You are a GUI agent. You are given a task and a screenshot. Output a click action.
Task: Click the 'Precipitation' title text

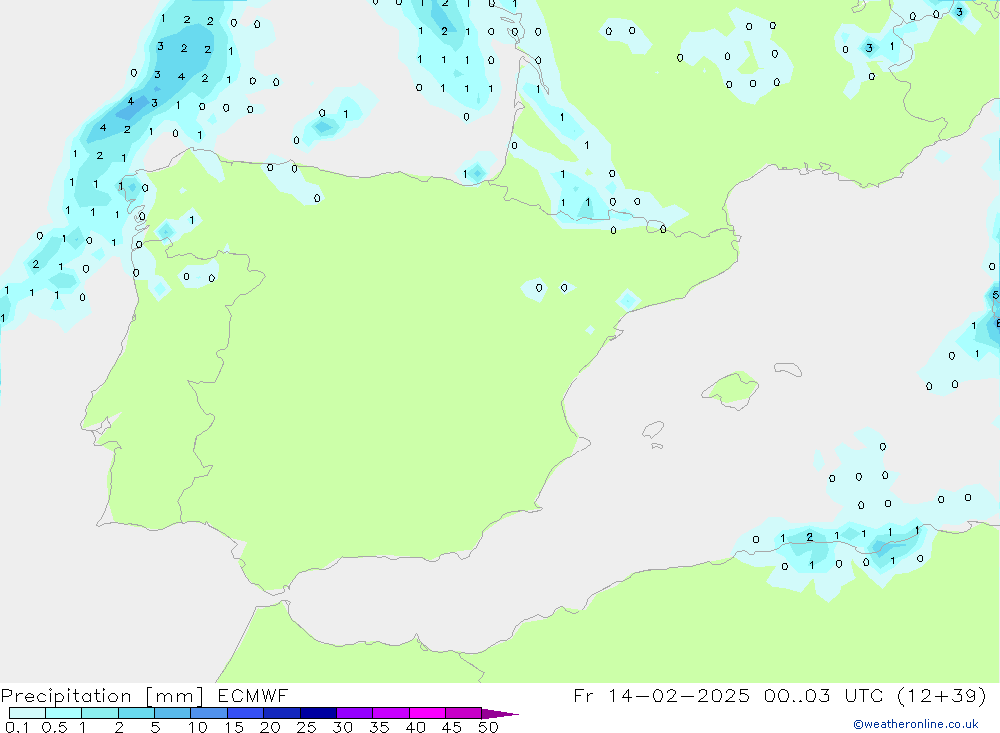(x=66, y=696)
